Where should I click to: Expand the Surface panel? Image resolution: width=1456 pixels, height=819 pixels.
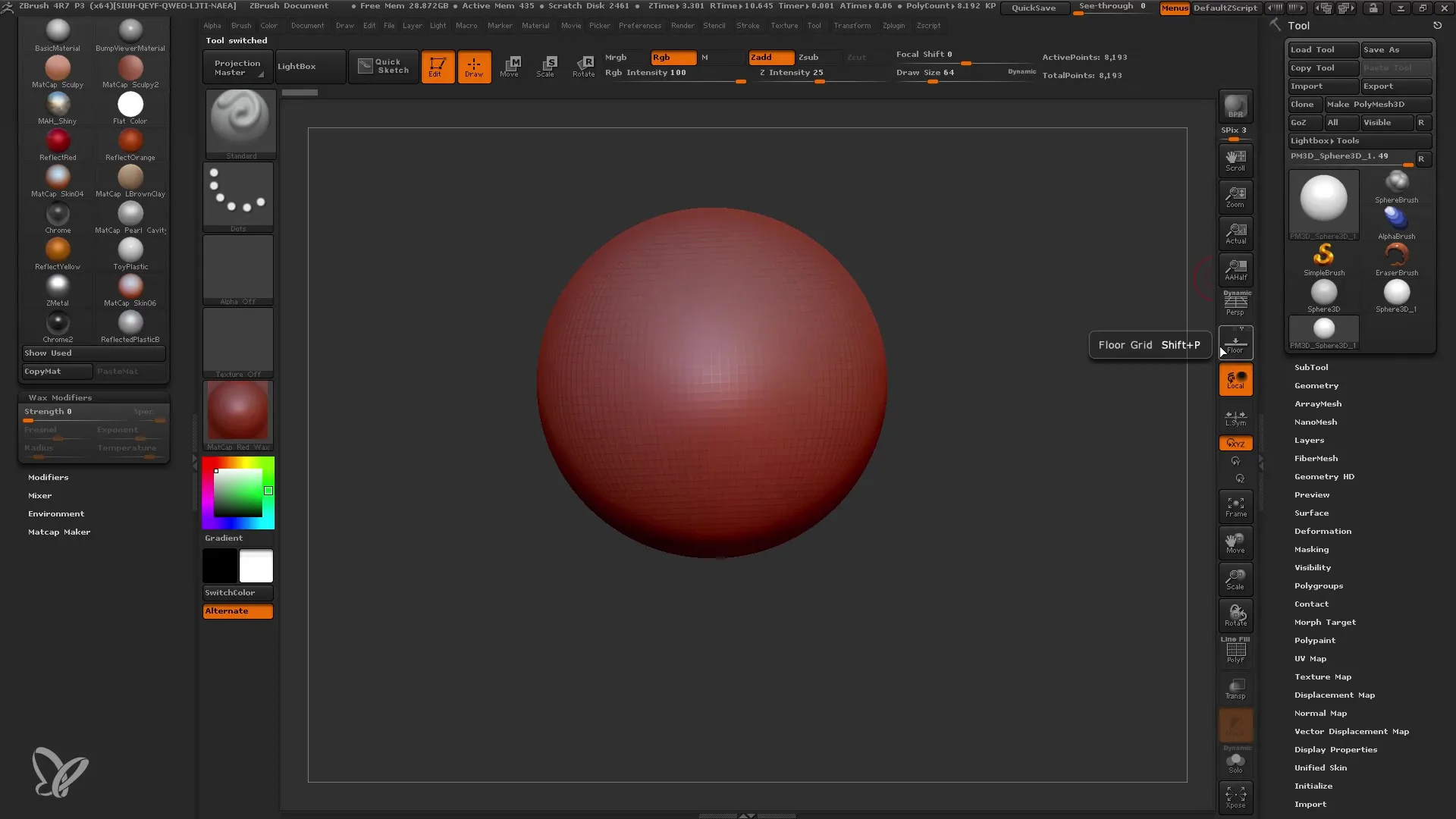point(1310,512)
